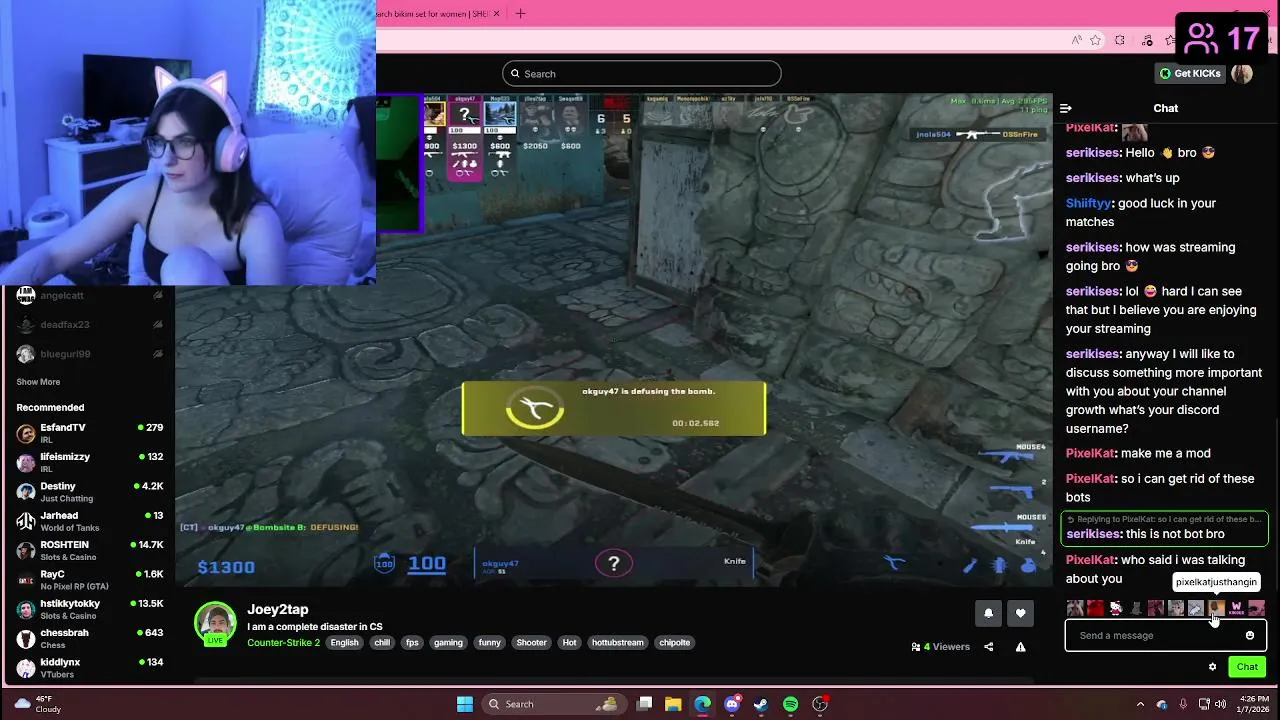The width and height of the screenshot is (1280, 720).
Task: Click the browser favorites star icon
Action: click(x=1096, y=40)
